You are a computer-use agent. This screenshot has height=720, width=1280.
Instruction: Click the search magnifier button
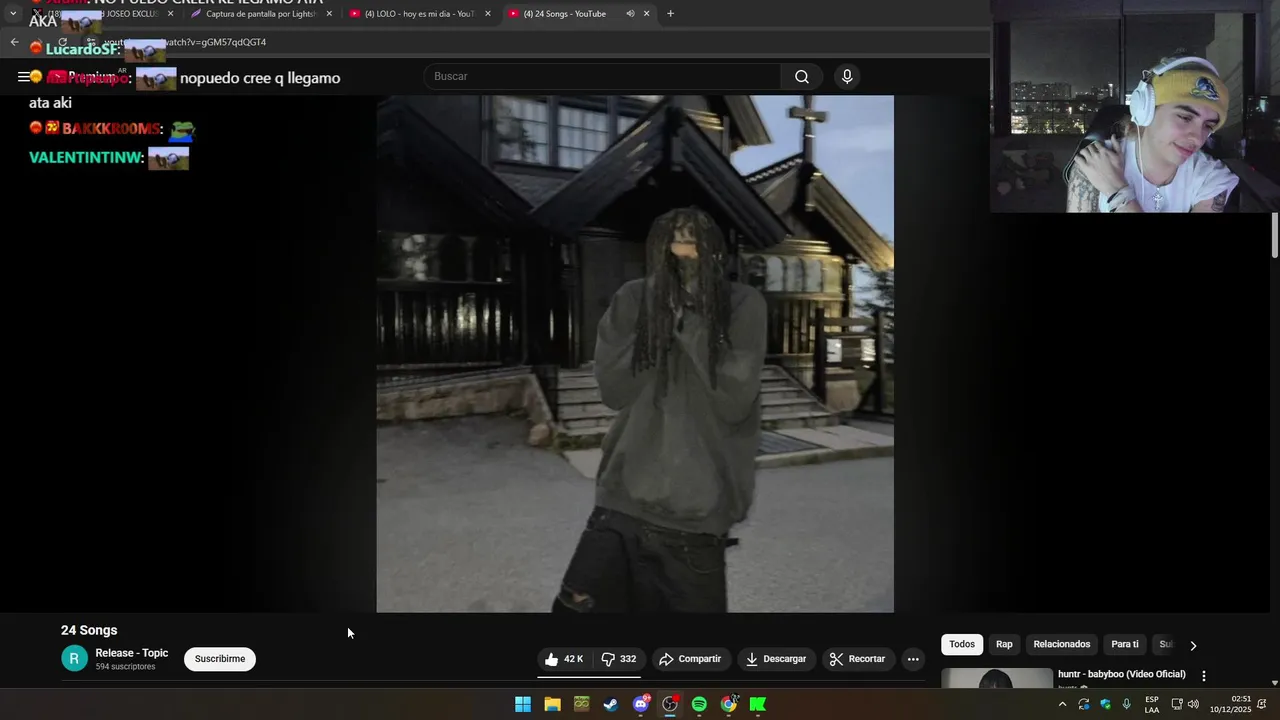tap(802, 77)
